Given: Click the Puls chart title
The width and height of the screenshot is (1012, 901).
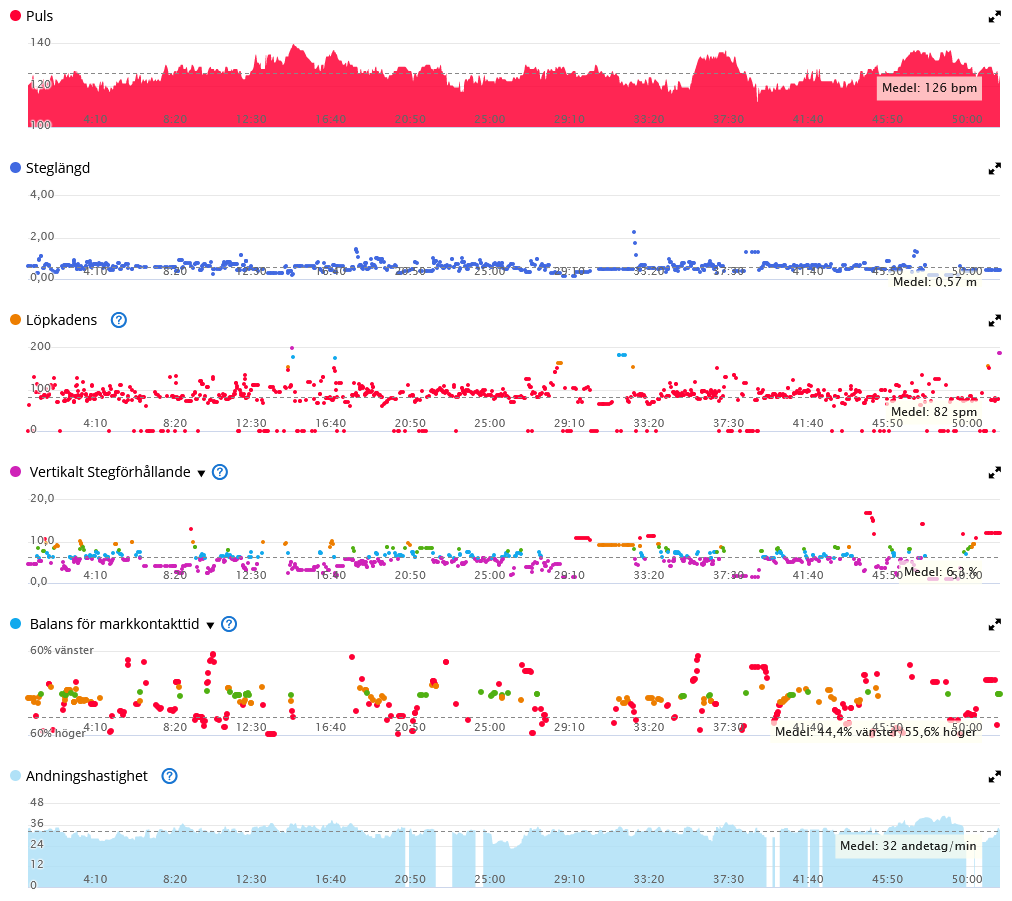Looking at the screenshot, I should 39,16.
